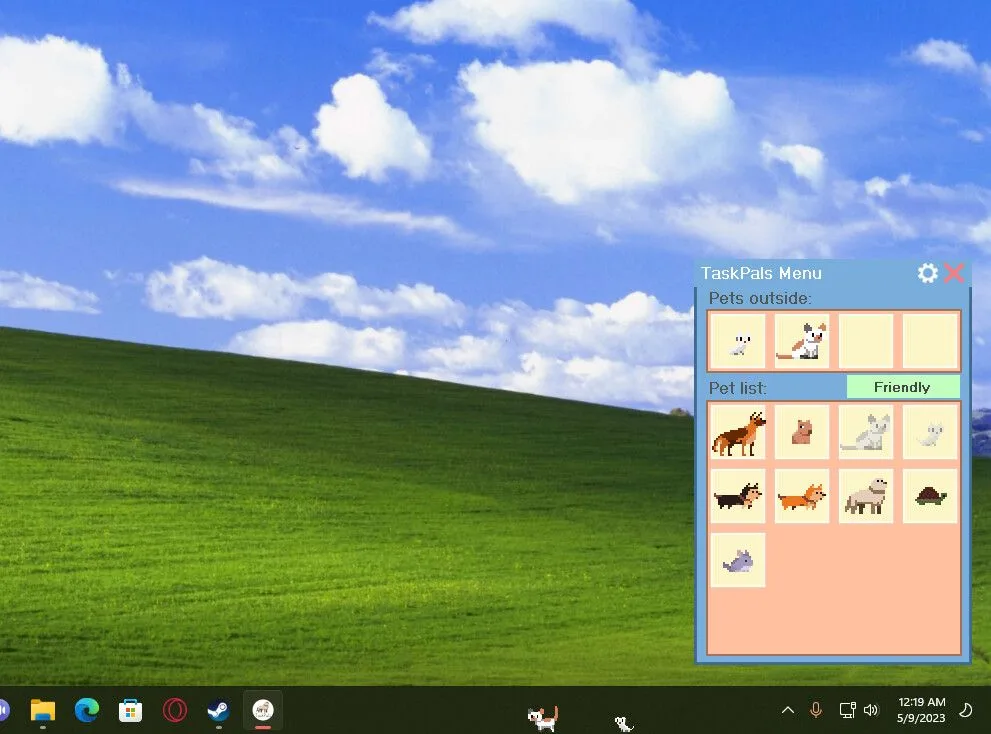The height and width of the screenshot is (734, 991).
Task: Click the calico cat walking on taskbar
Action: (542, 717)
